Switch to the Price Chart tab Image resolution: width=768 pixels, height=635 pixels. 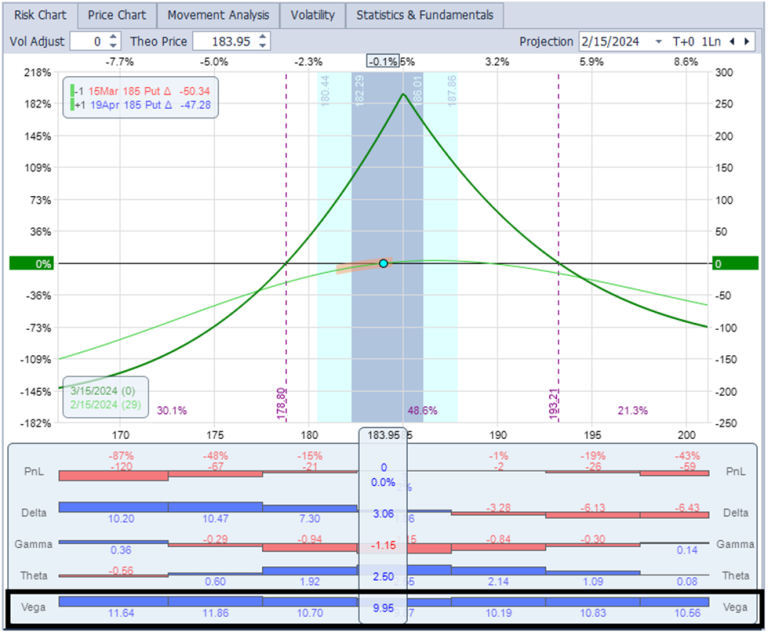pos(116,15)
